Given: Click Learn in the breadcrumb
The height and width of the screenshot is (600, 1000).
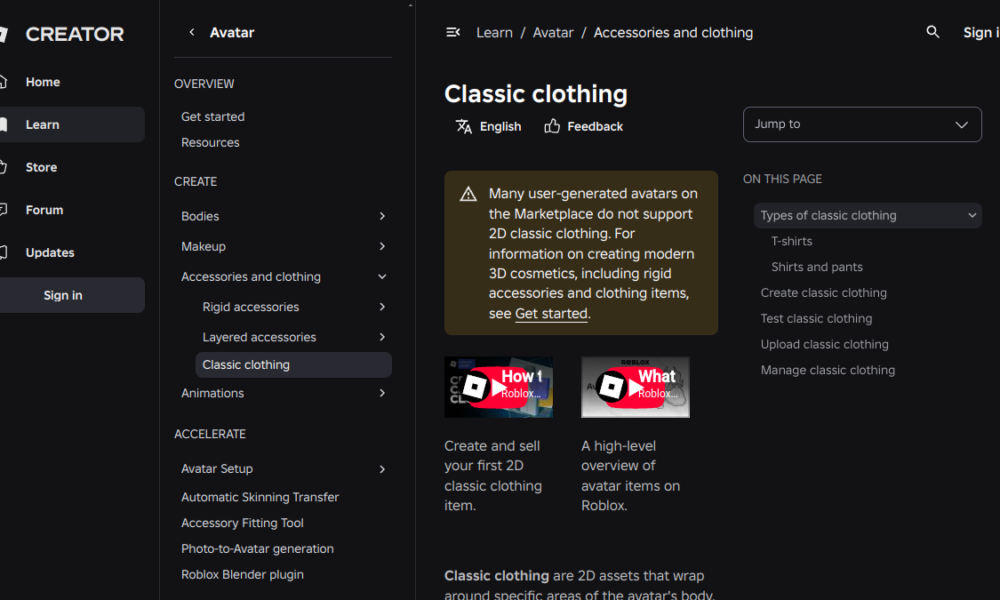Looking at the screenshot, I should click(494, 33).
